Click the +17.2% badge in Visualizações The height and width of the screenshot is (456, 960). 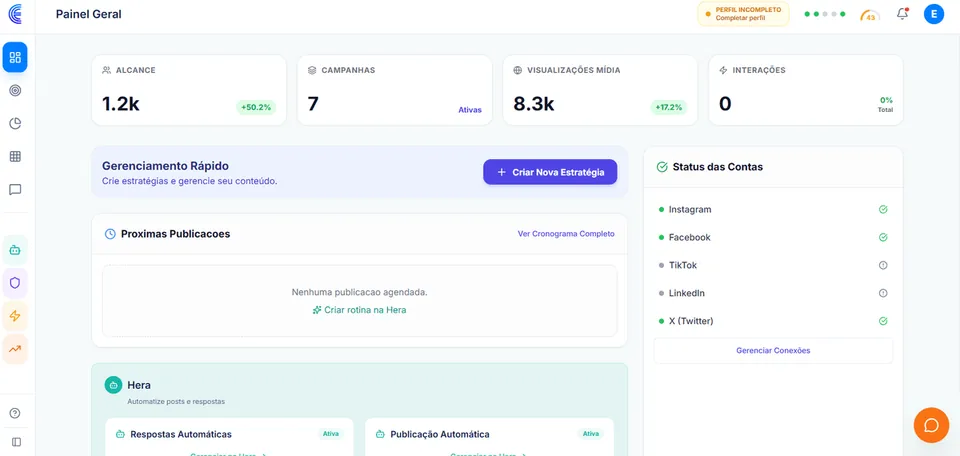669,108
